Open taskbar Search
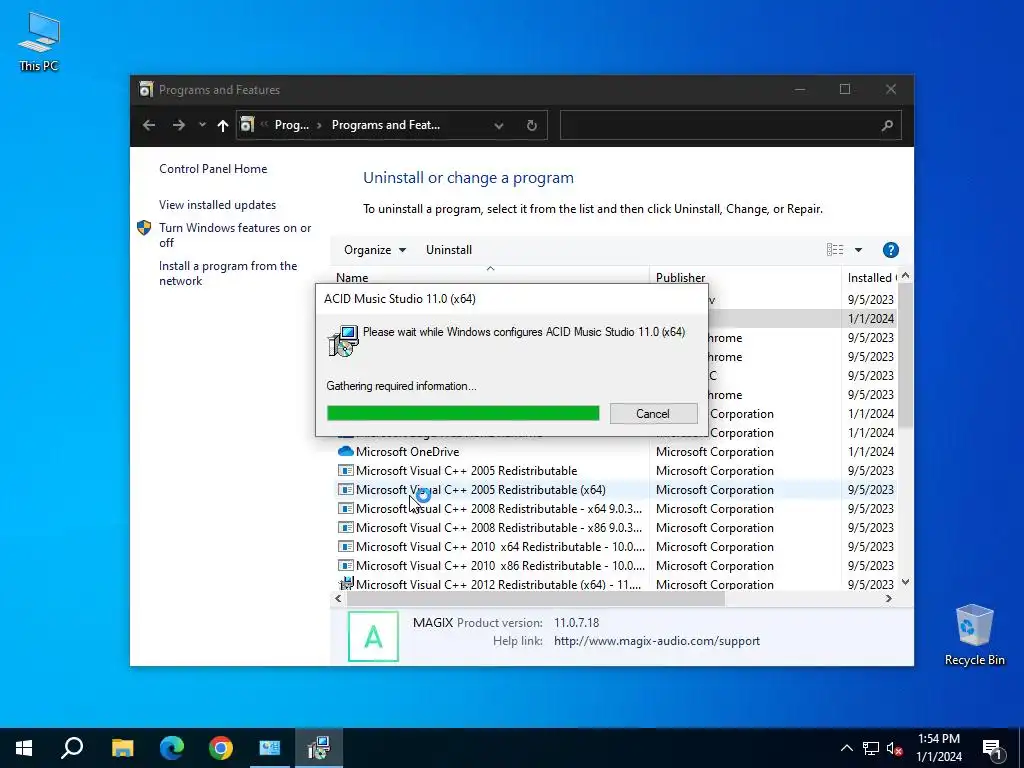The image size is (1024, 768). point(72,748)
